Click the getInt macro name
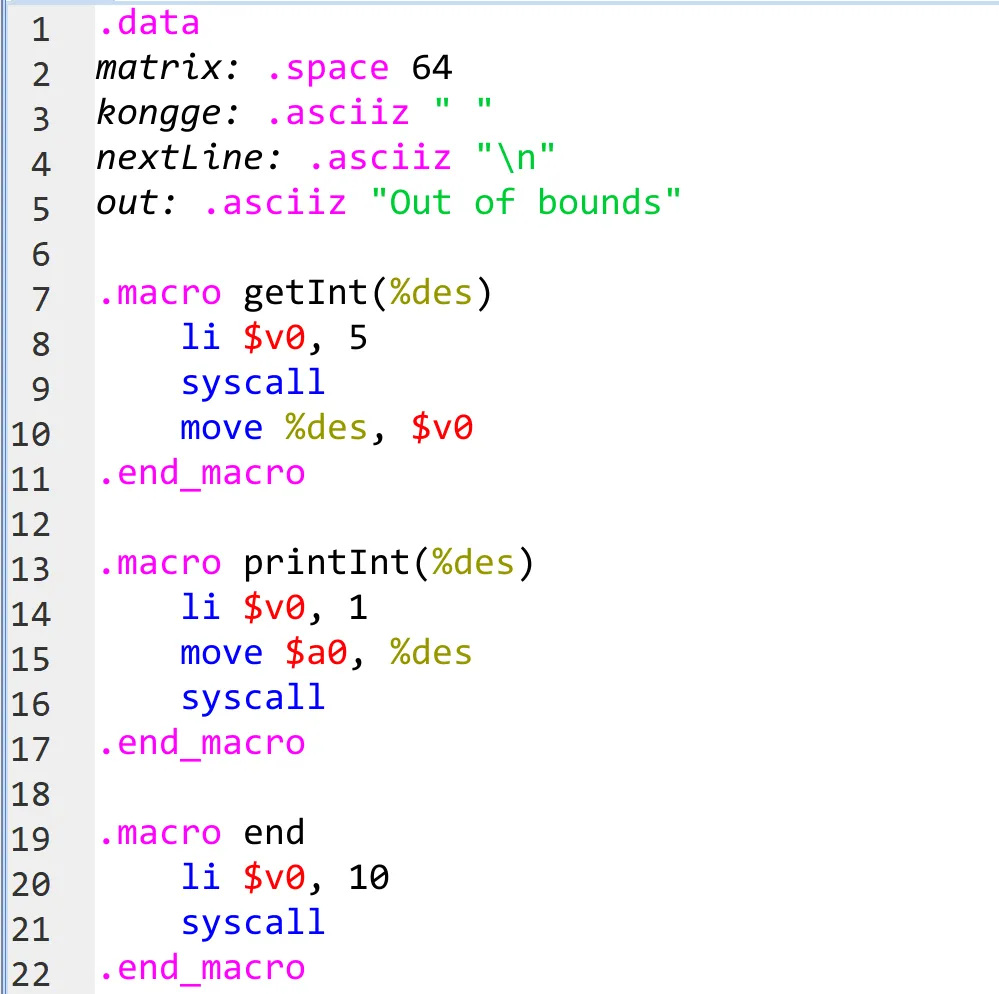The image size is (999, 994). tap(304, 293)
